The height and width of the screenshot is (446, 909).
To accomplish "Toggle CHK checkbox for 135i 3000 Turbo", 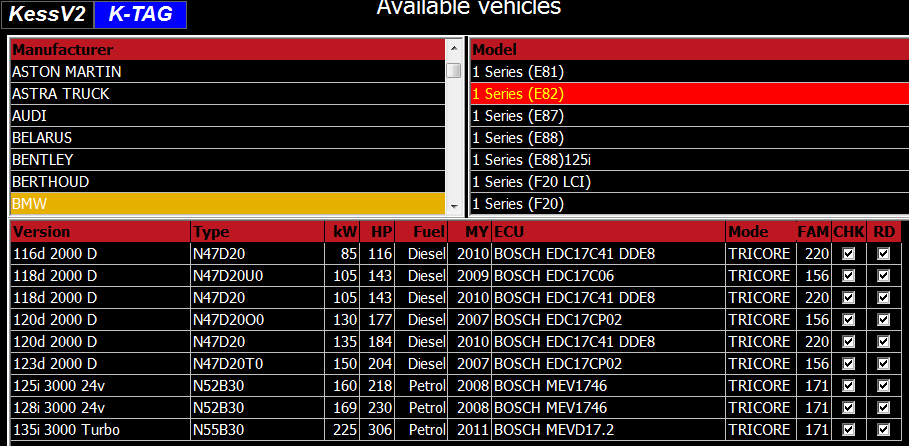I will click(849, 430).
